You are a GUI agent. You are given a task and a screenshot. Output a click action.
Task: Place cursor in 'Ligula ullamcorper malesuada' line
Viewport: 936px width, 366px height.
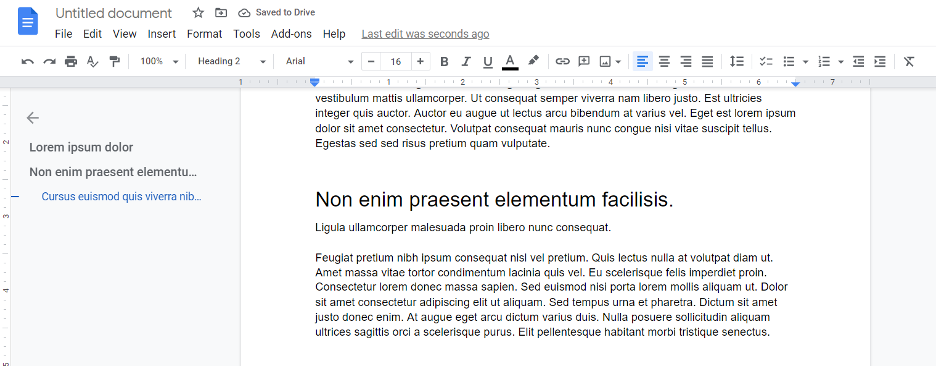coord(463,227)
